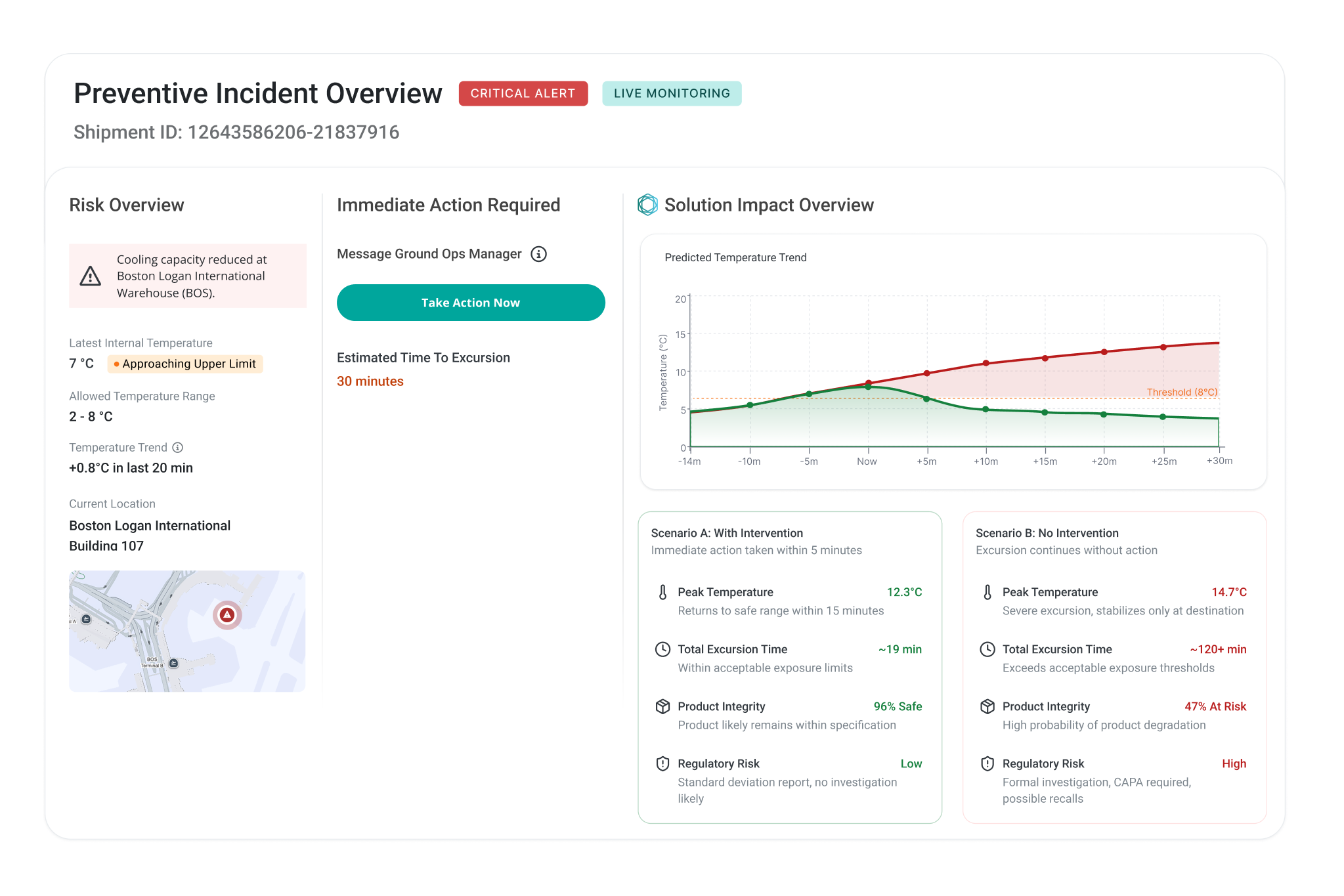Image resolution: width=1344 pixels, height=896 pixels.
Task: Click the CRITICAL ALERT badge
Action: [x=523, y=93]
